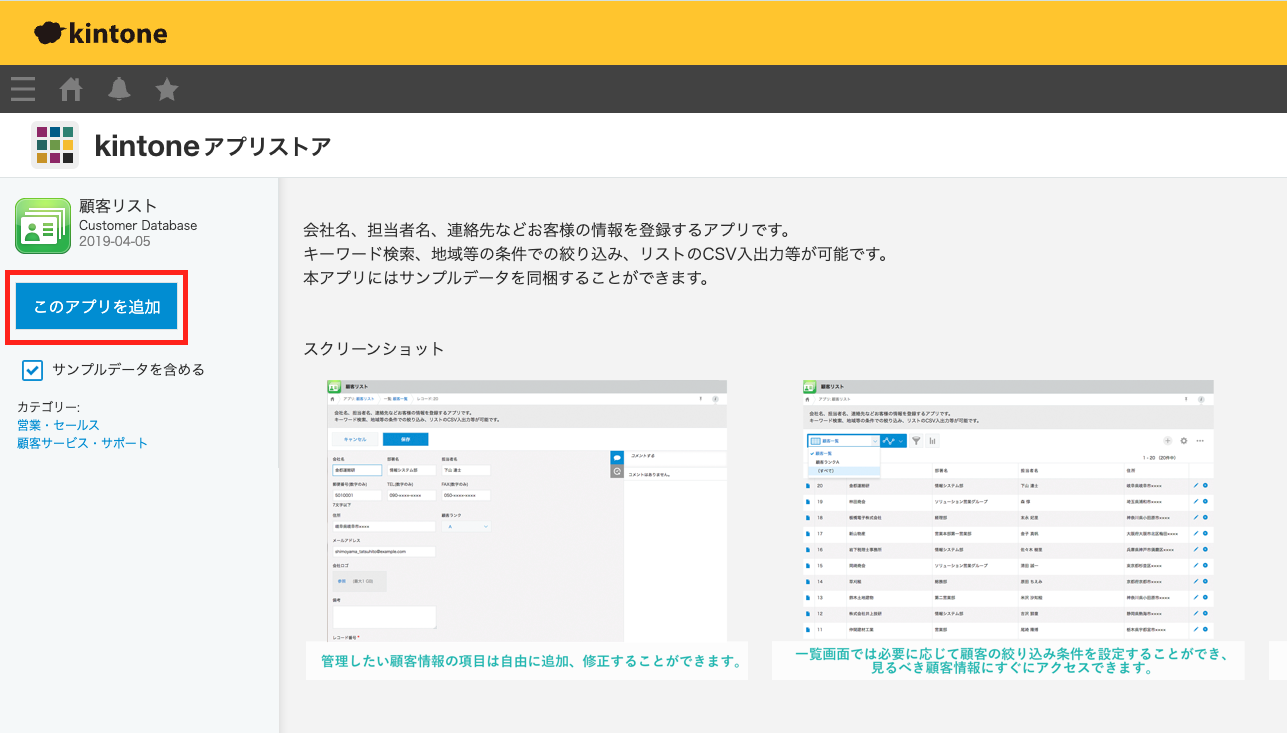1287x733 pixels.
Task: Click description line キーワード検索、地域等の条件
Action: (x=595, y=254)
